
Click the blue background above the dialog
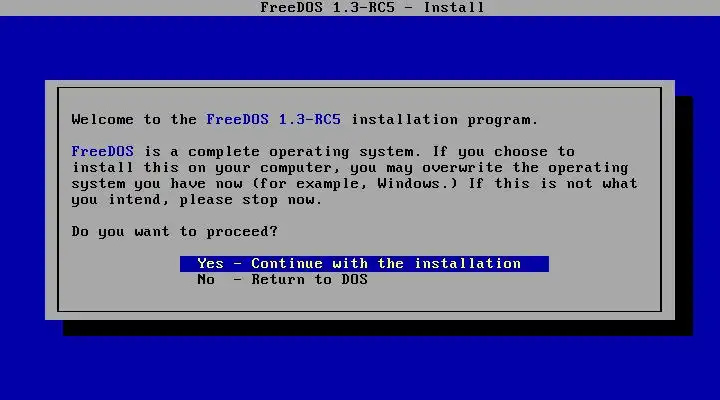[x=360, y=48]
